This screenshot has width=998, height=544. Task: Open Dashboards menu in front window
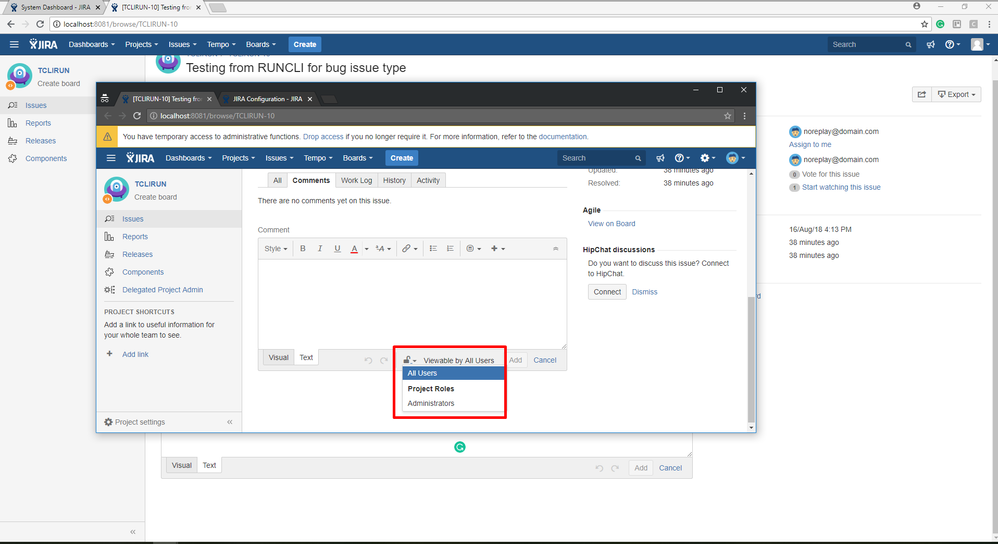188,158
